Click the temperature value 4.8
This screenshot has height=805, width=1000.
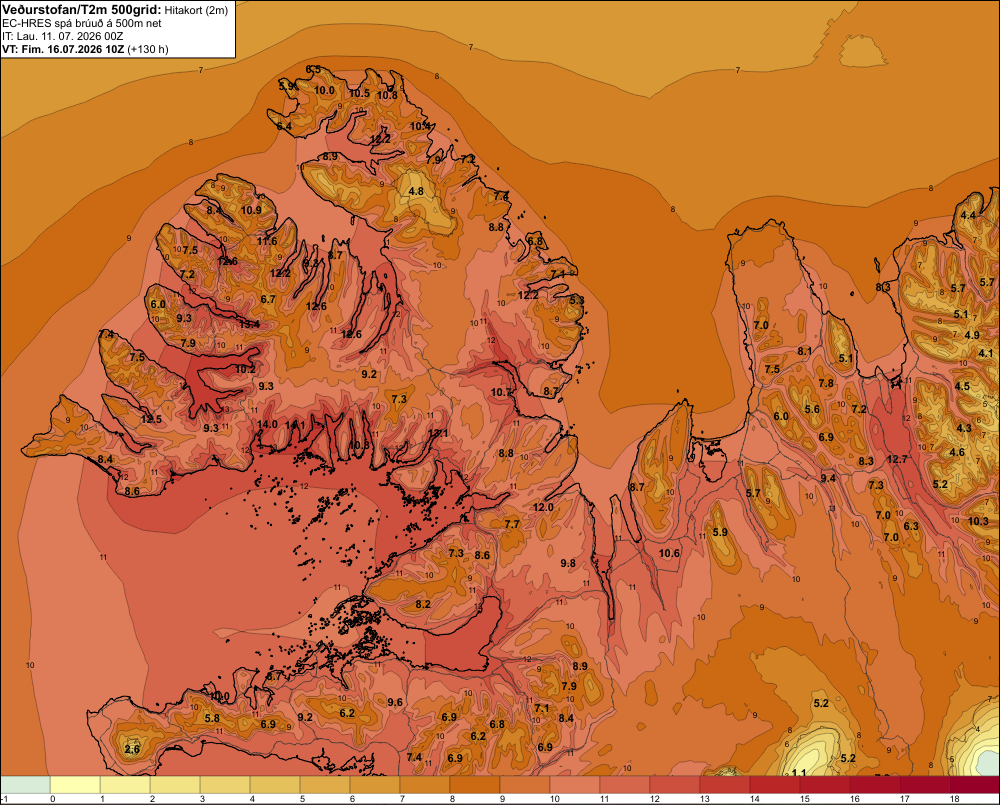pos(416,191)
